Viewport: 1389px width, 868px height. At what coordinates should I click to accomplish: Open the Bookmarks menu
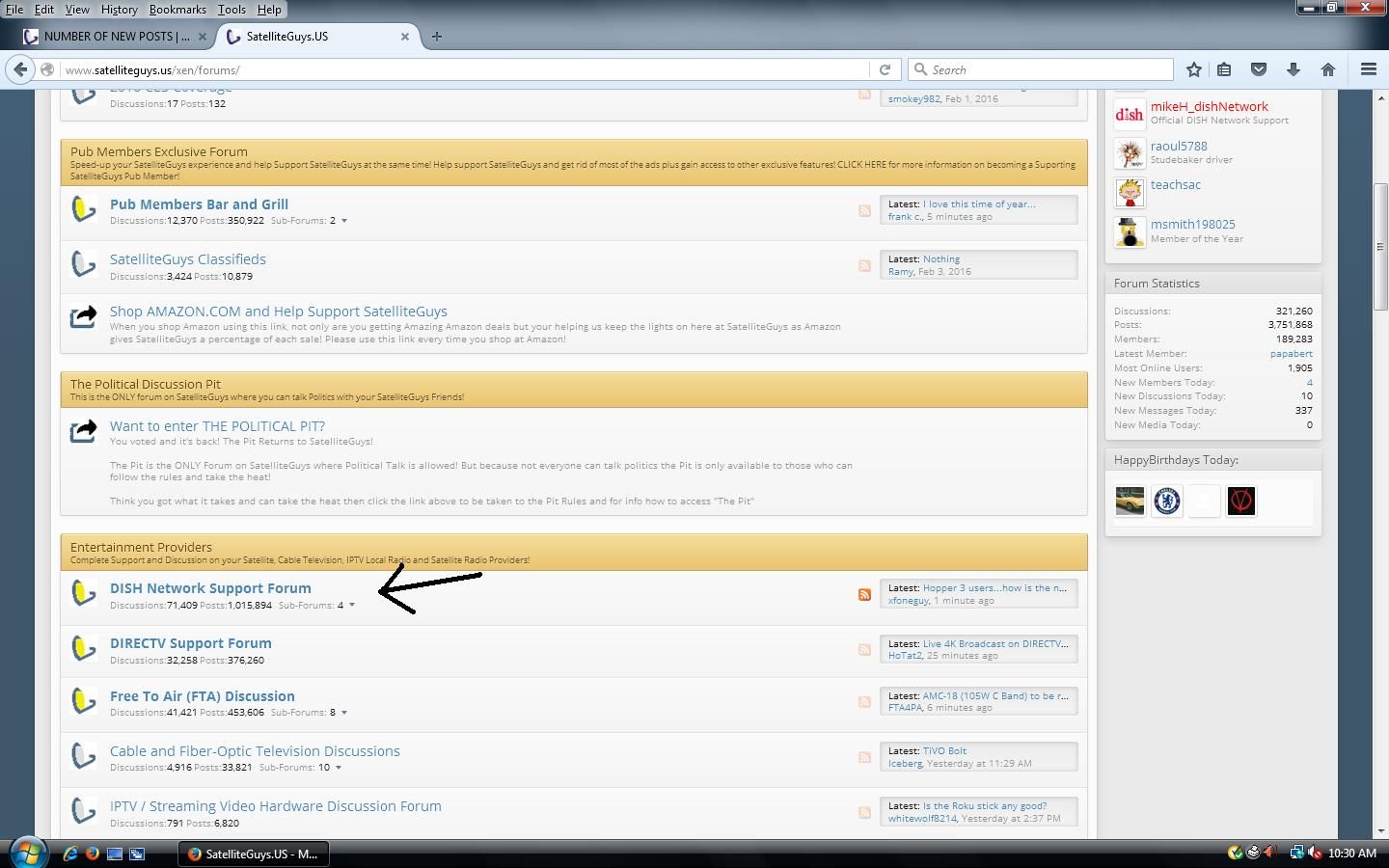[x=177, y=9]
